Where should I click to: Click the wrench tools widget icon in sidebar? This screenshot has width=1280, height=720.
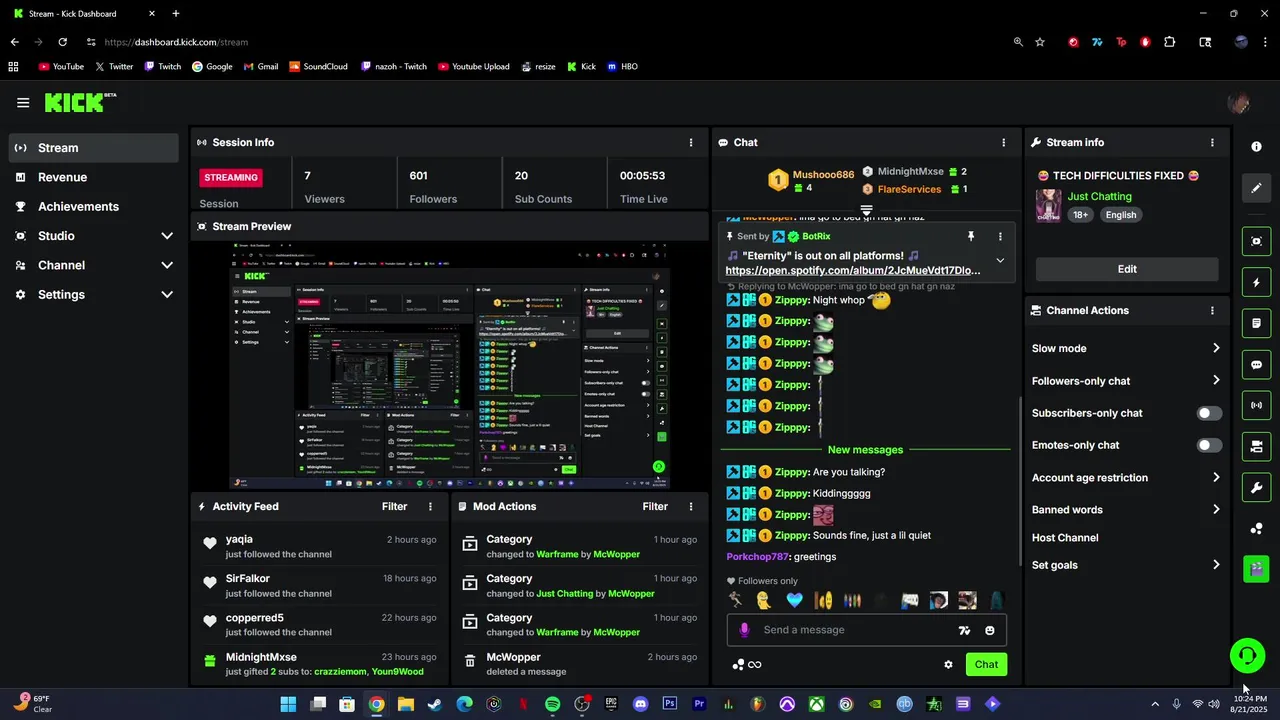tap(1256, 487)
